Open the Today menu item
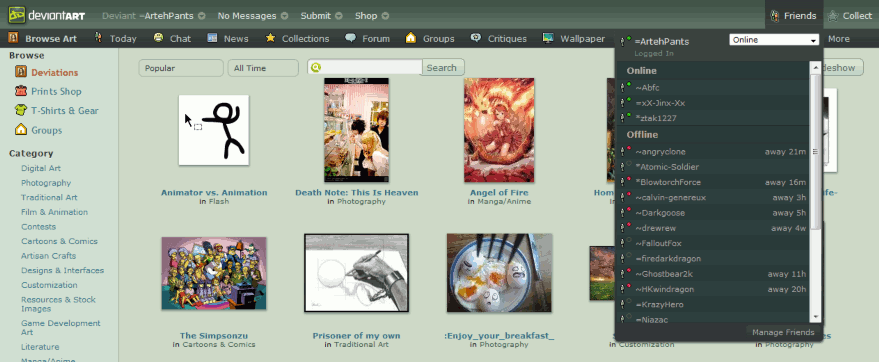Image resolution: width=879 pixels, height=362 pixels. point(123,39)
